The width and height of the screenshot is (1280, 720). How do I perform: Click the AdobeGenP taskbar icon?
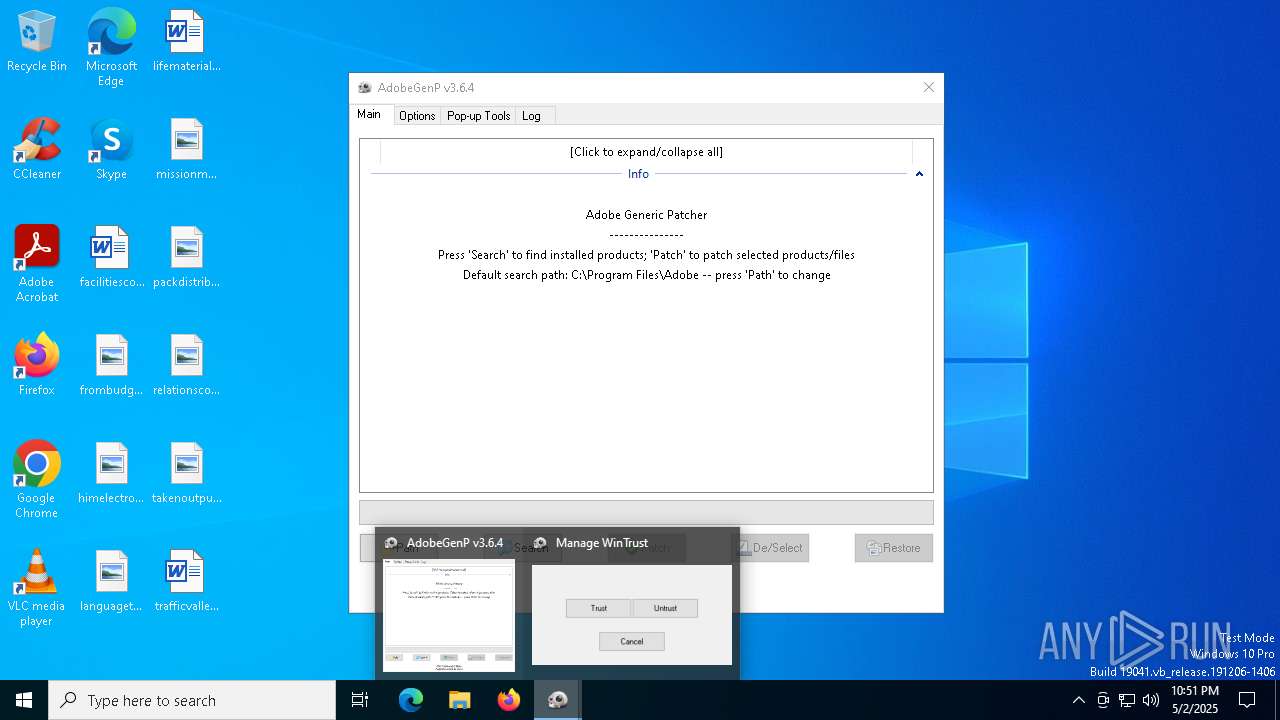558,700
